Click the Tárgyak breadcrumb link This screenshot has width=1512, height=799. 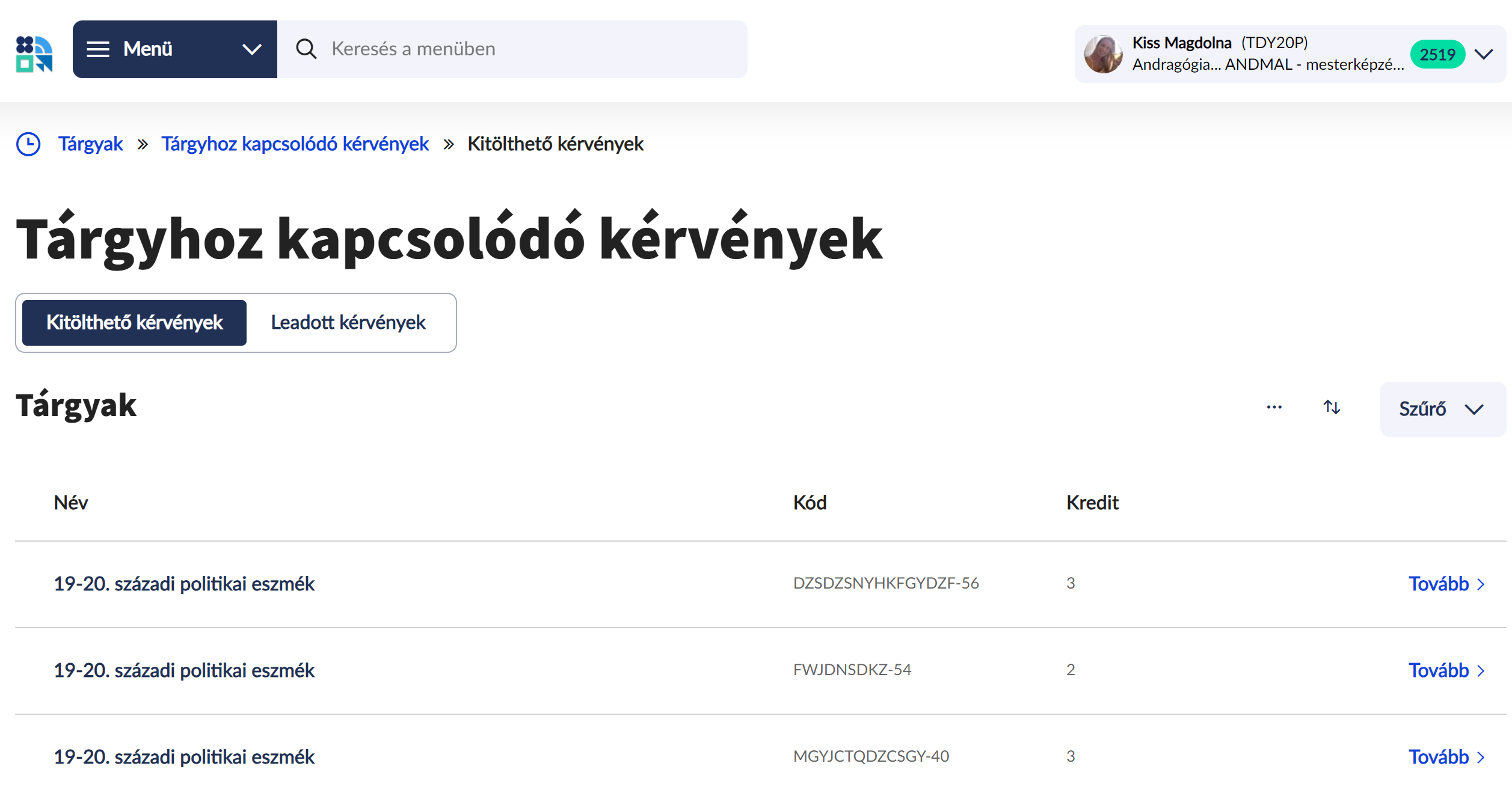(90, 144)
